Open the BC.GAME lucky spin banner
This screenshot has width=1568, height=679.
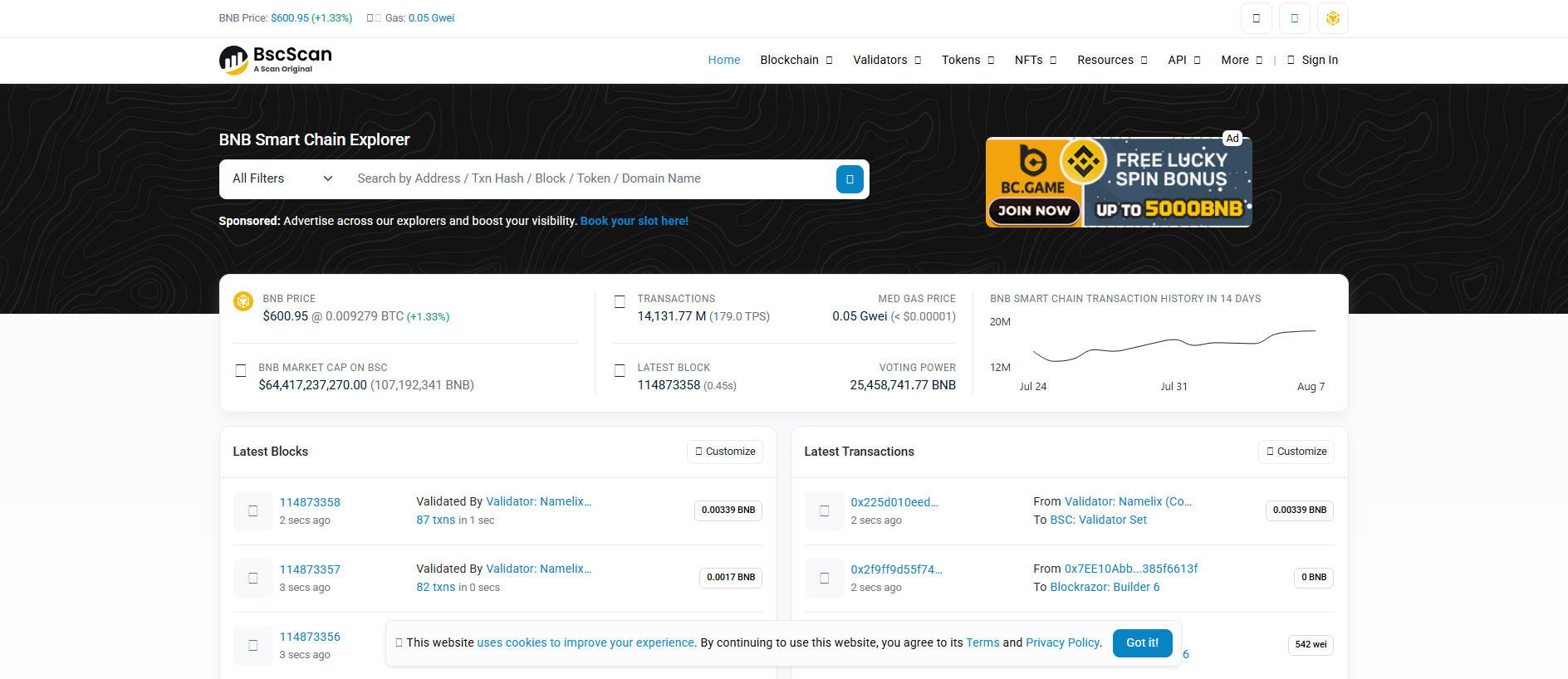(1119, 182)
